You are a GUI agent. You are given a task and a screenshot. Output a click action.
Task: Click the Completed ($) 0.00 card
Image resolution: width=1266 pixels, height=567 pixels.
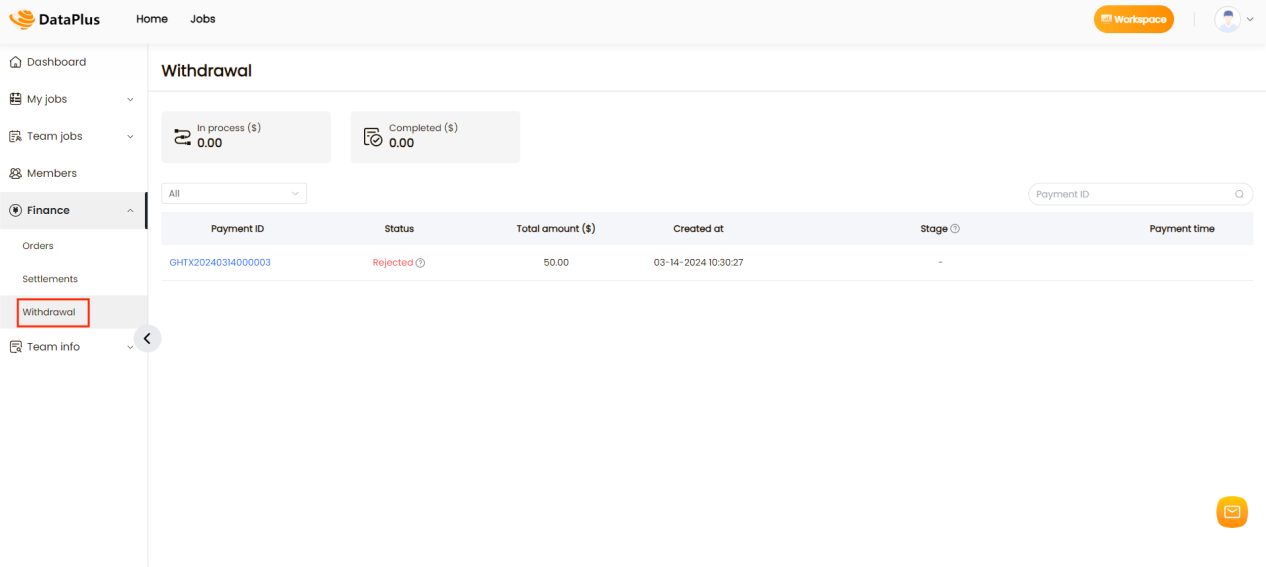[435, 137]
